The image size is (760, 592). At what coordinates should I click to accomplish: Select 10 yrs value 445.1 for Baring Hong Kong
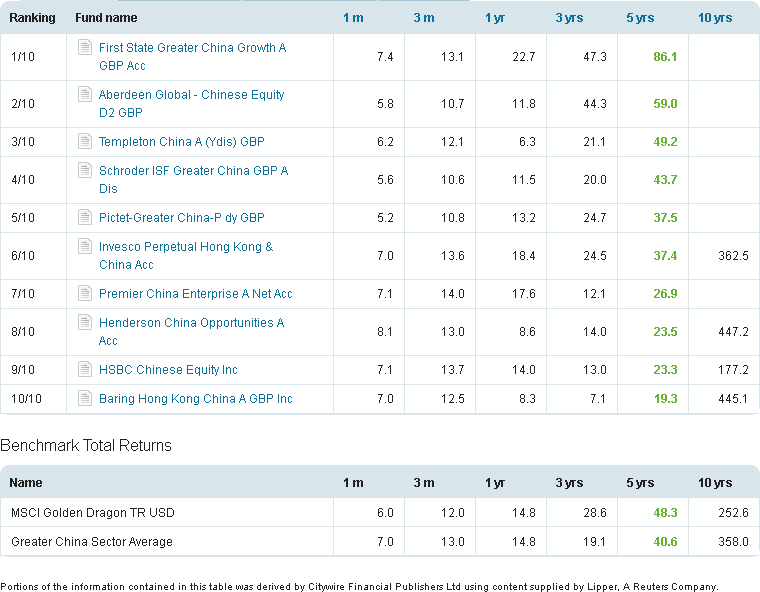733,399
